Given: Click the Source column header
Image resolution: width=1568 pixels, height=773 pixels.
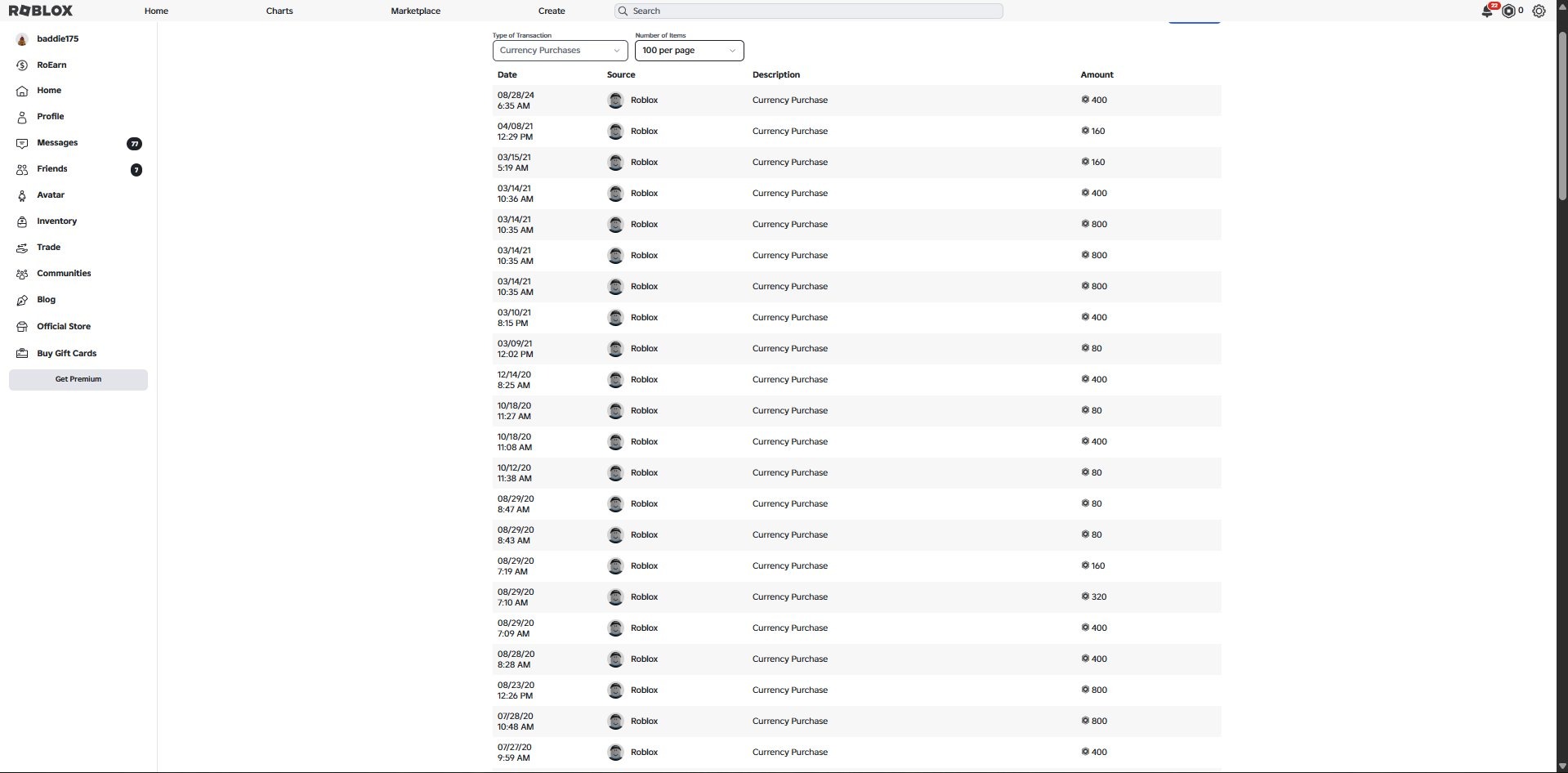Looking at the screenshot, I should tap(621, 75).
